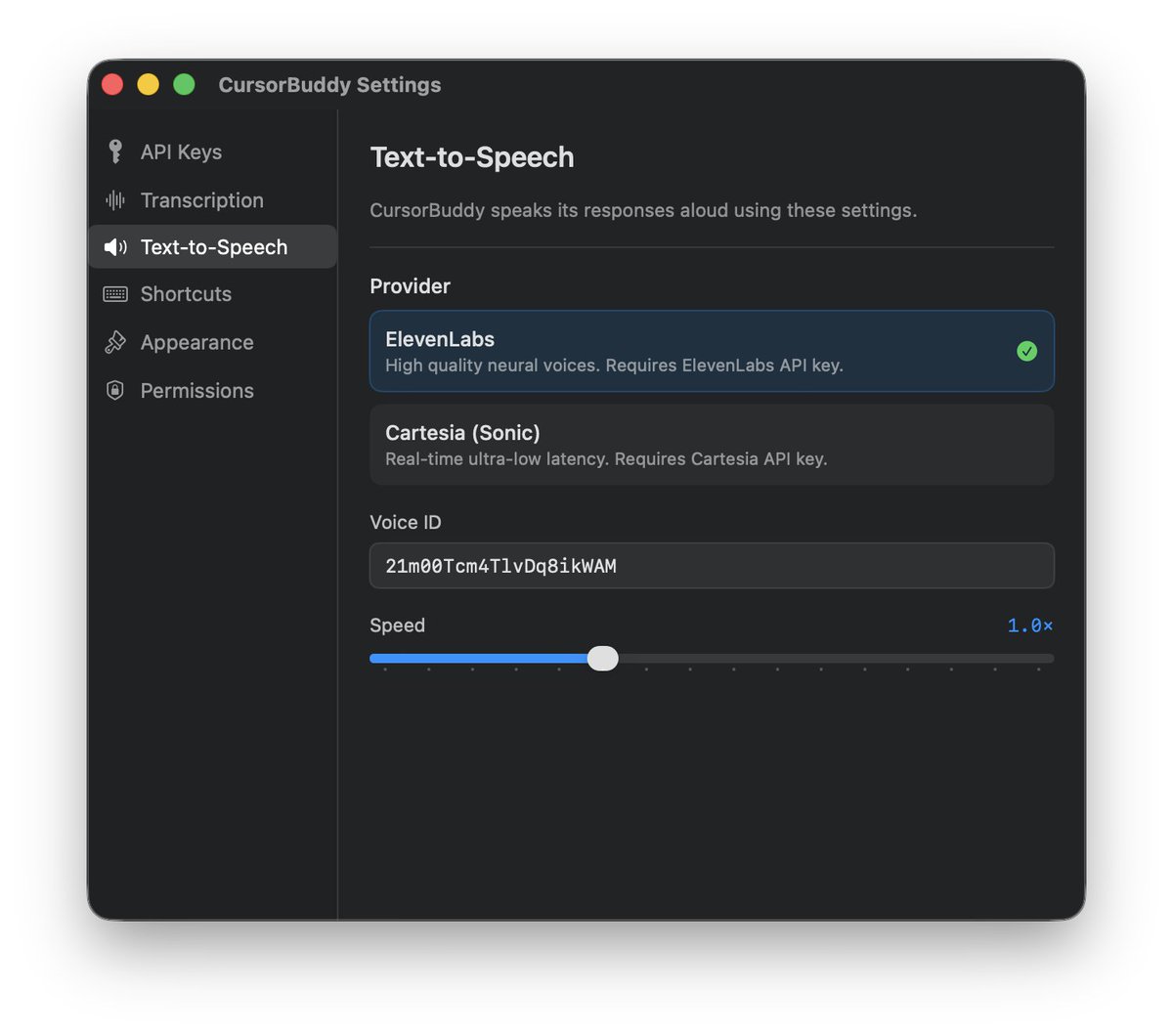Toggle the Cartesia real-time latency option

tap(711, 445)
